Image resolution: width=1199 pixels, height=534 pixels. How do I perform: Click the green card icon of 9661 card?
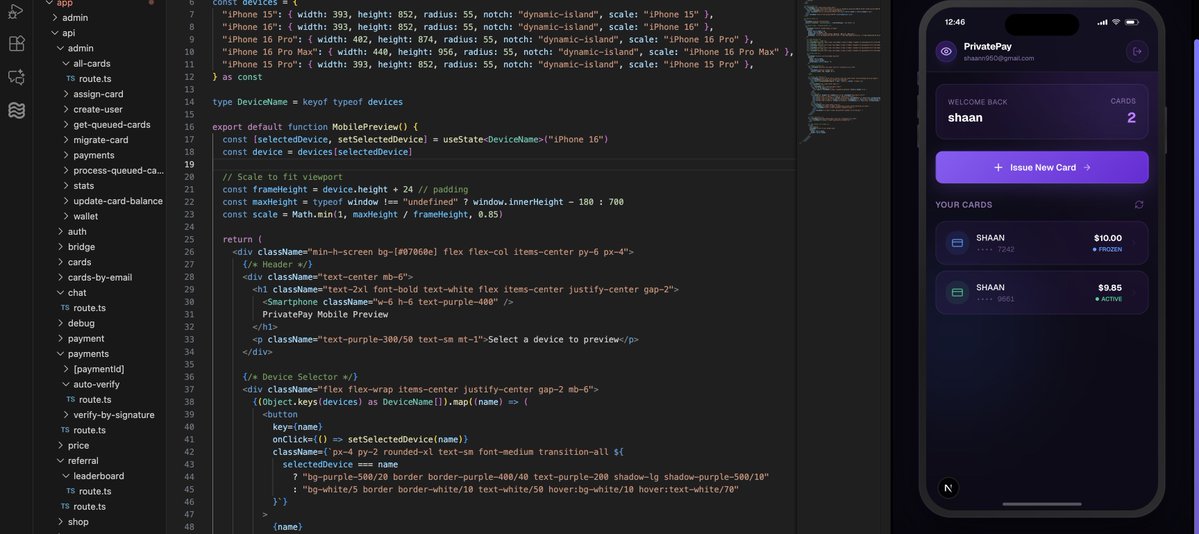(957, 292)
